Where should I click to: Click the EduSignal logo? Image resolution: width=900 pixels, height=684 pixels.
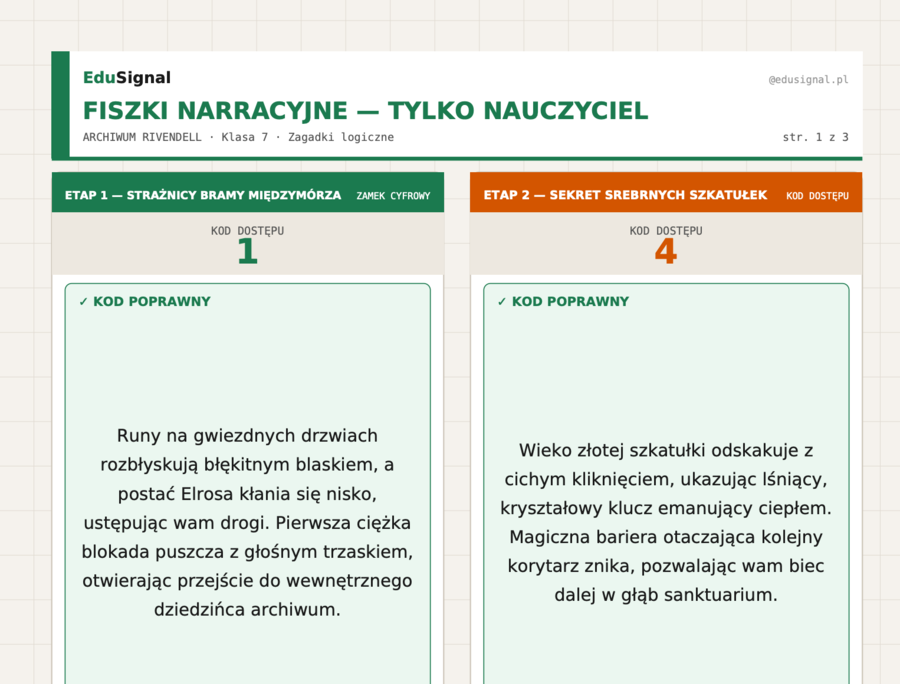pos(127,77)
